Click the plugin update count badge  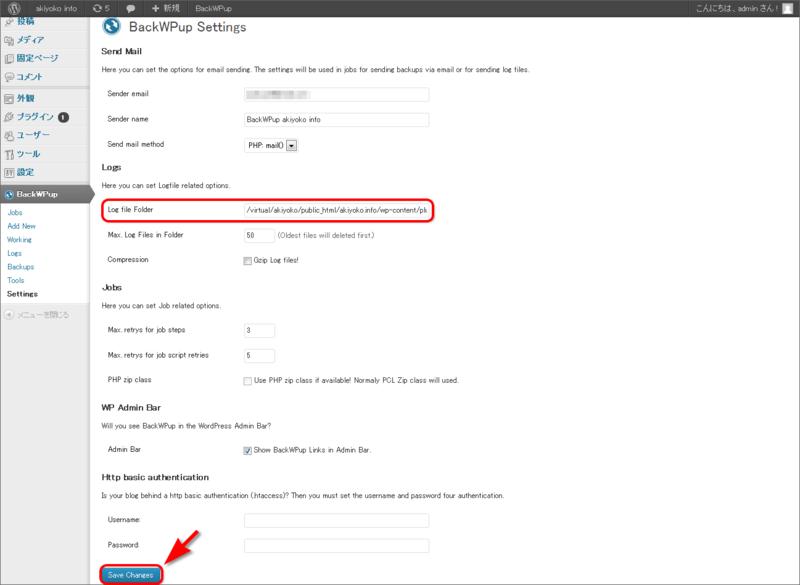click(63, 117)
